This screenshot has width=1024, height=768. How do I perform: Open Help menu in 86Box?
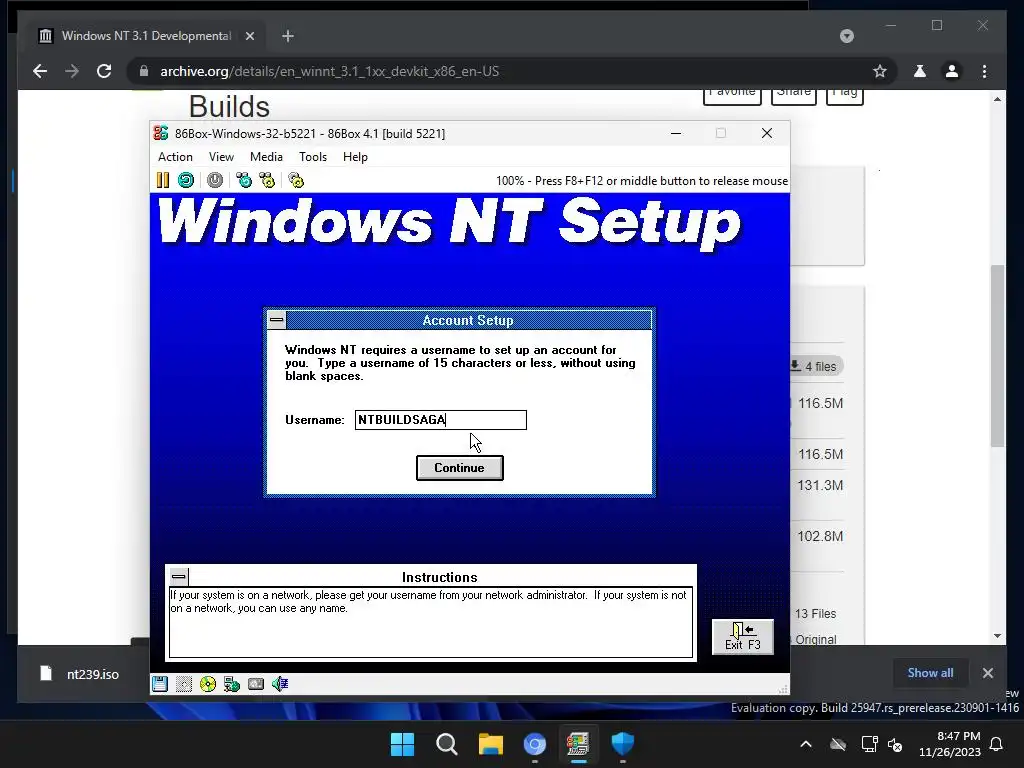[355, 157]
